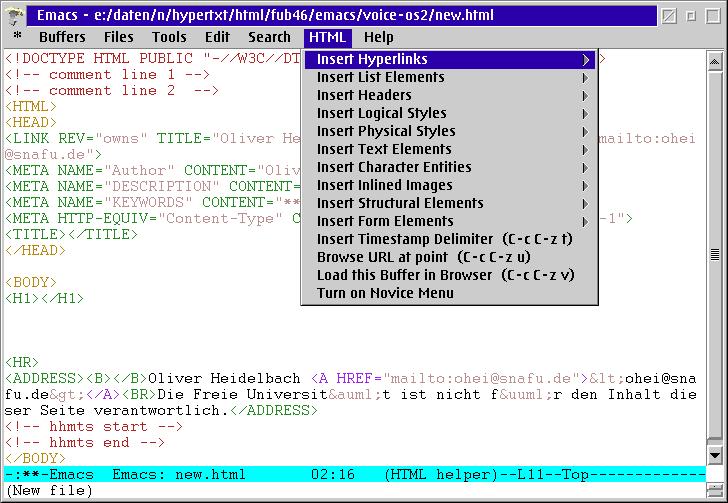Viewport: 728px width, 503px height.
Task: Expand the Insert Text Elements submenu
Action: point(449,149)
